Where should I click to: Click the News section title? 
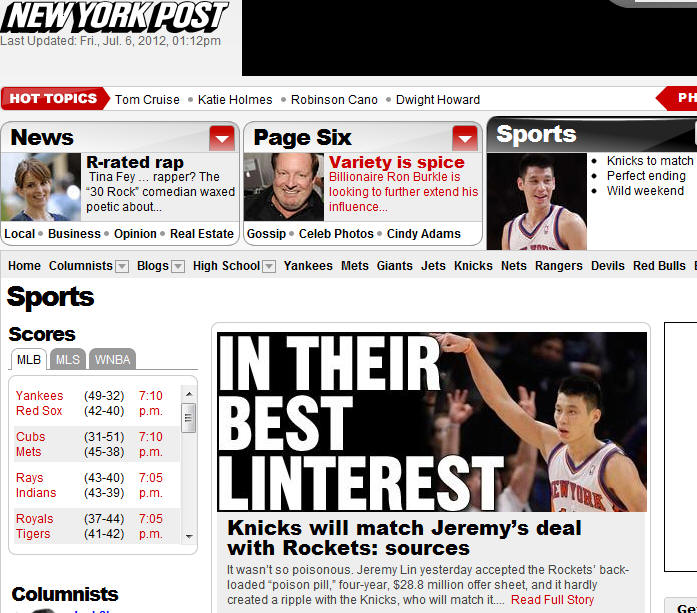click(x=42, y=137)
